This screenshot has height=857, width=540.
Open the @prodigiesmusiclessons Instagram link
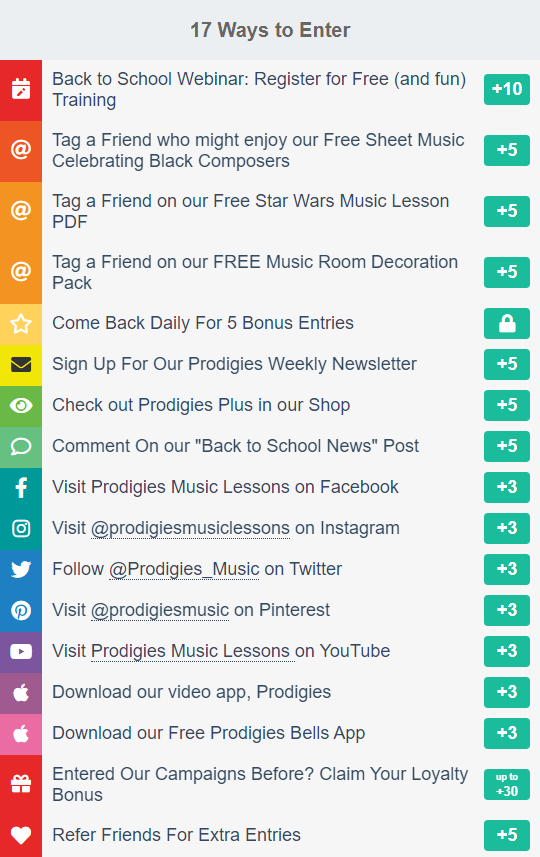(190, 529)
